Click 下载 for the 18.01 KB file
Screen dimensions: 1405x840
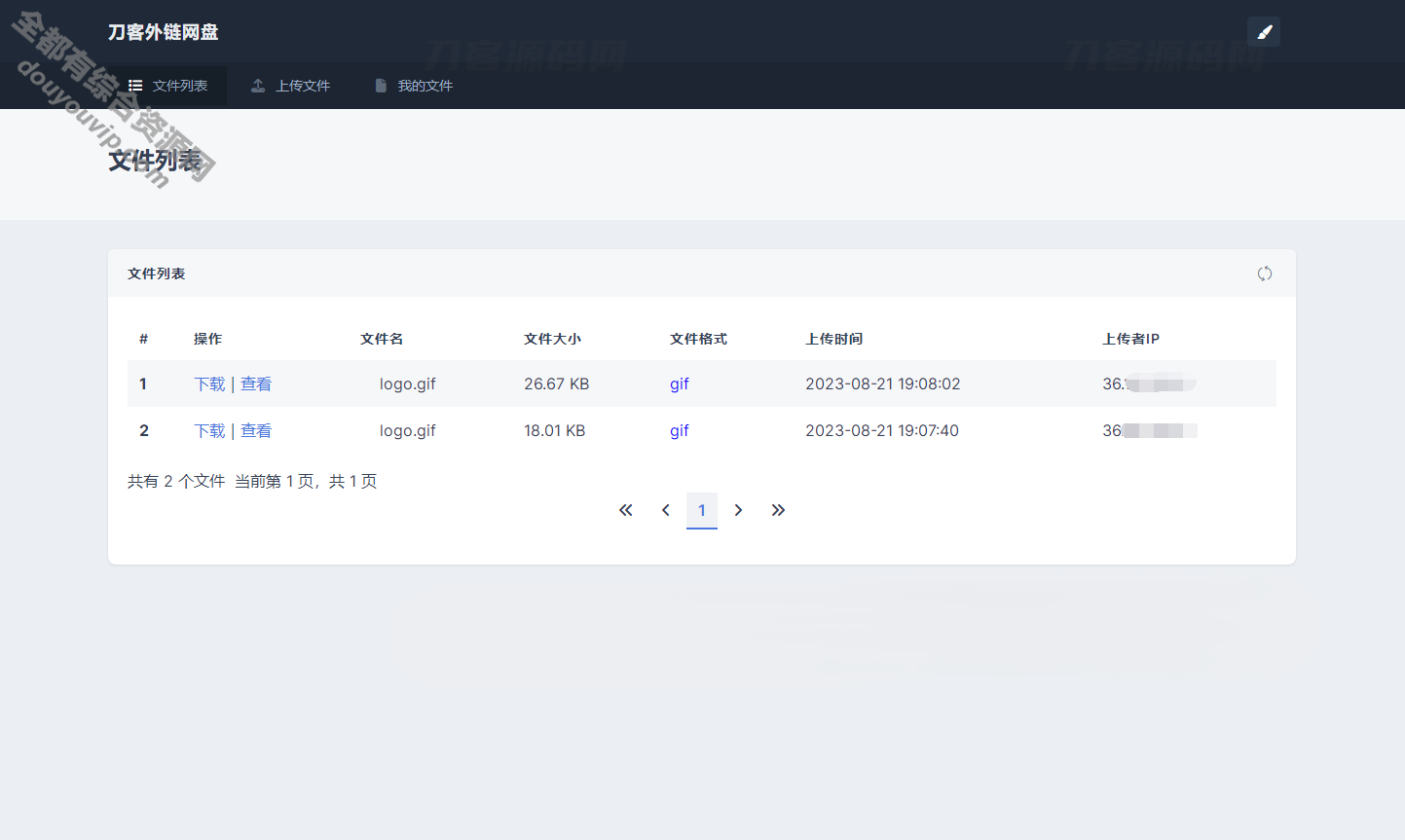(209, 430)
